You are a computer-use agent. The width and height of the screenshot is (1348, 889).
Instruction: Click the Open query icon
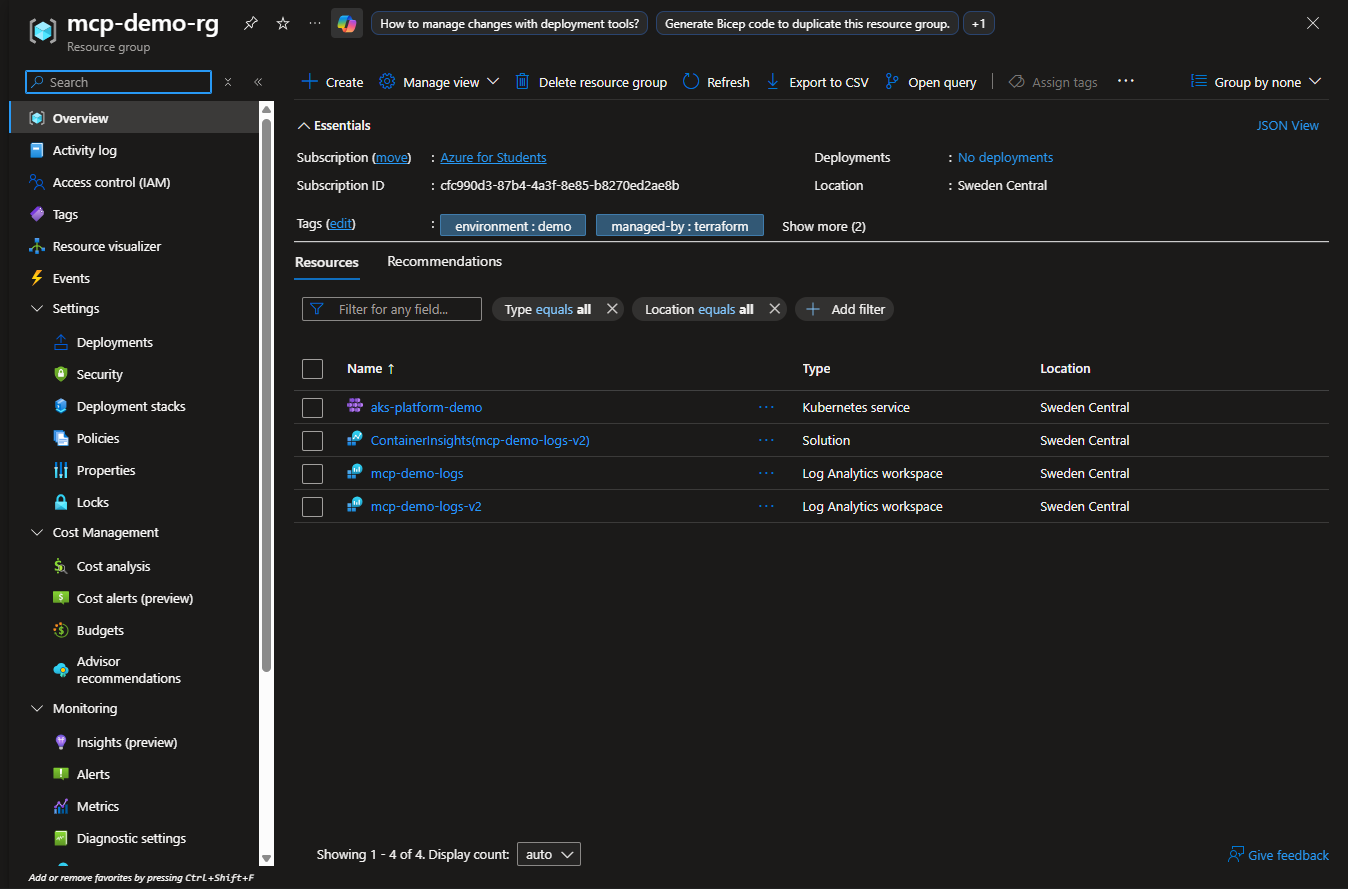pos(892,82)
